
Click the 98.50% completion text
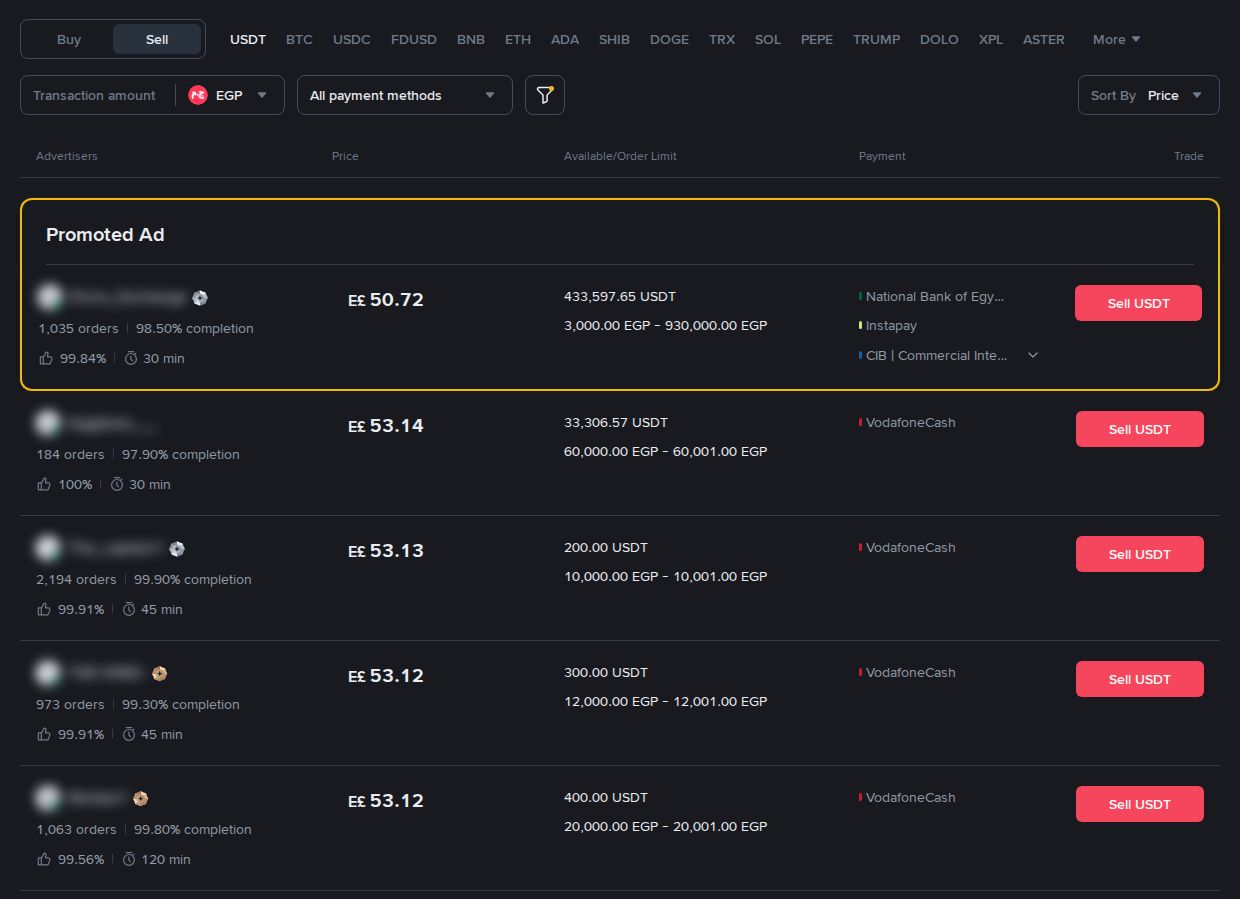195,328
